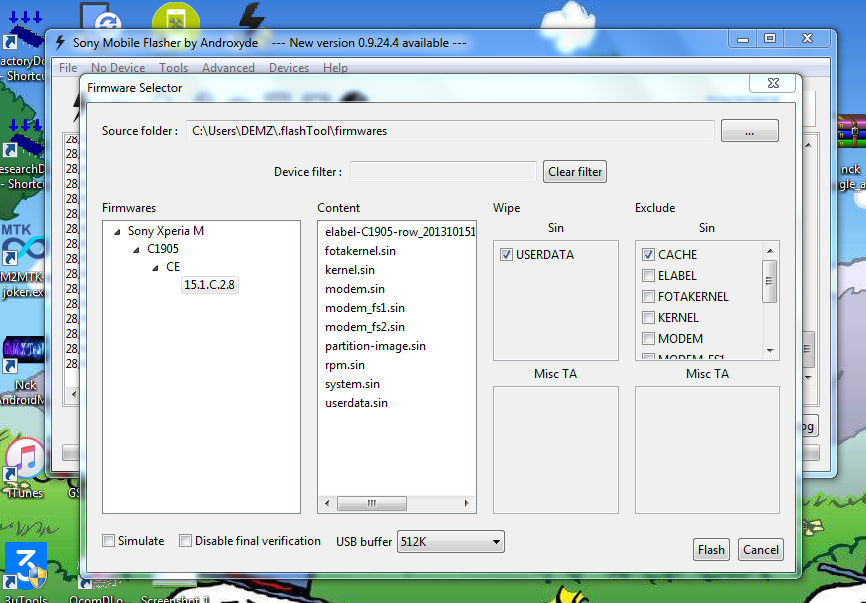Click Content list right scroll arrow

467,503
